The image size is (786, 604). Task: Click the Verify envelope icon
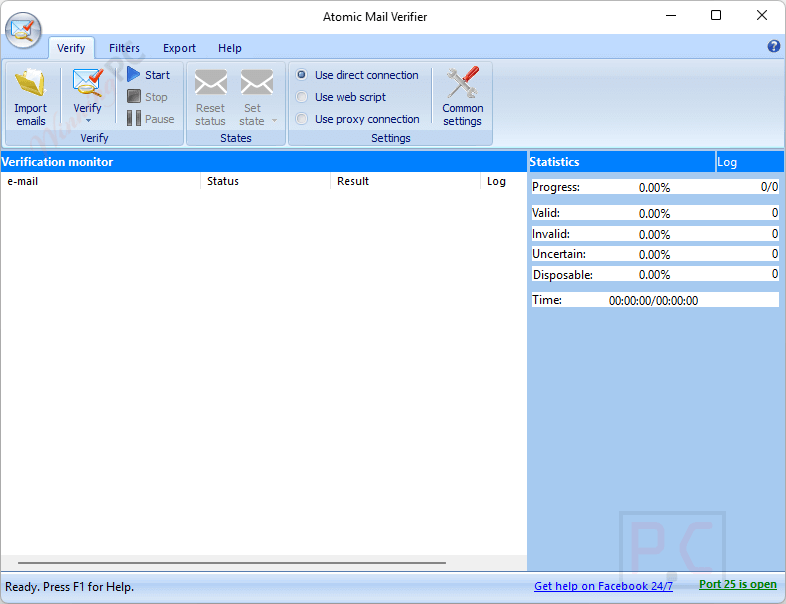tap(88, 83)
